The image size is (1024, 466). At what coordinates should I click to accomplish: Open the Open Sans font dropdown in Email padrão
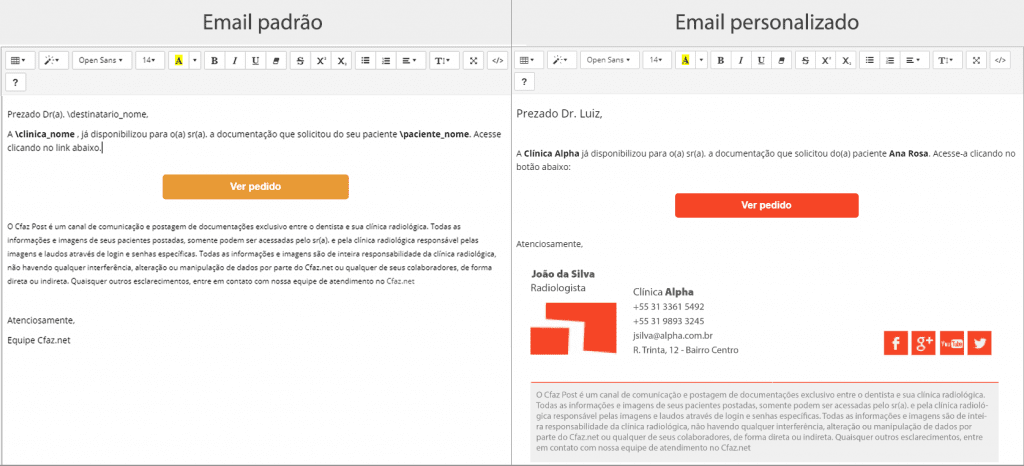click(x=101, y=60)
